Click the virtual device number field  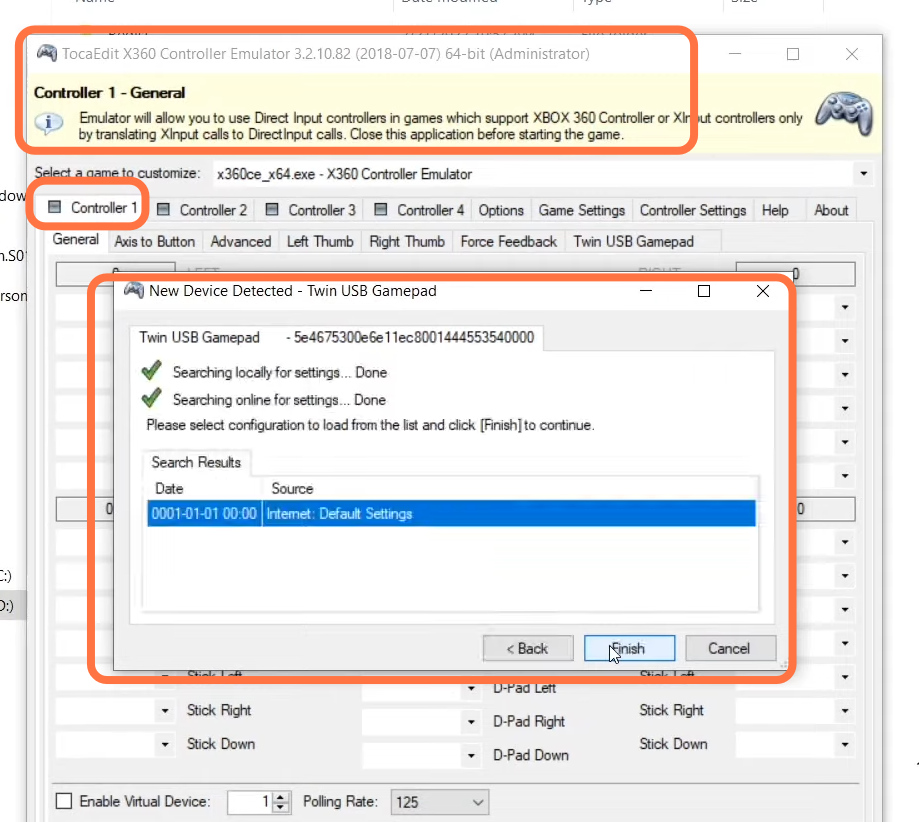[x=251, y=802]
